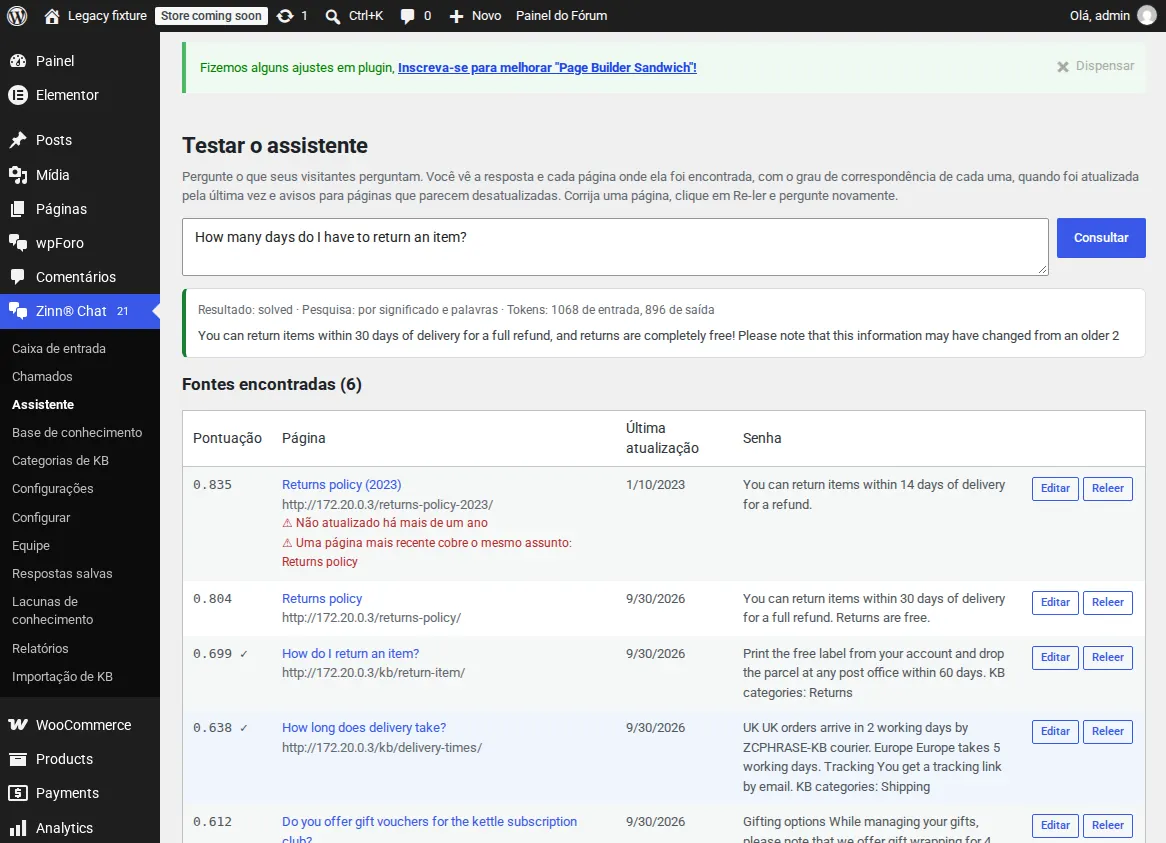Image resolution: width=1166 pixels, height=843 pixels.
Task: Click the Pontuação column header
Action: pyautogui.click(x=228, y=438)
